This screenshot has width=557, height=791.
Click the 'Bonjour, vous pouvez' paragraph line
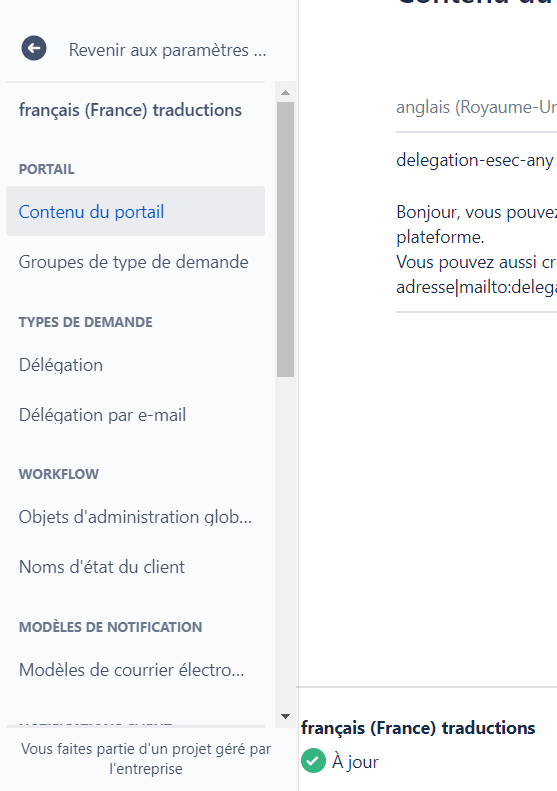[476, 212]
